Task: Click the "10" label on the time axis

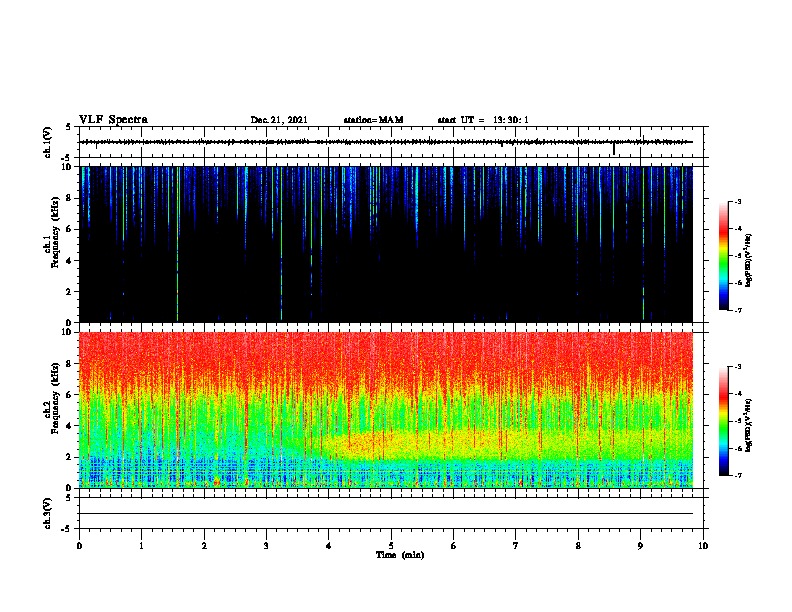Action: click(x=703, y=546)
